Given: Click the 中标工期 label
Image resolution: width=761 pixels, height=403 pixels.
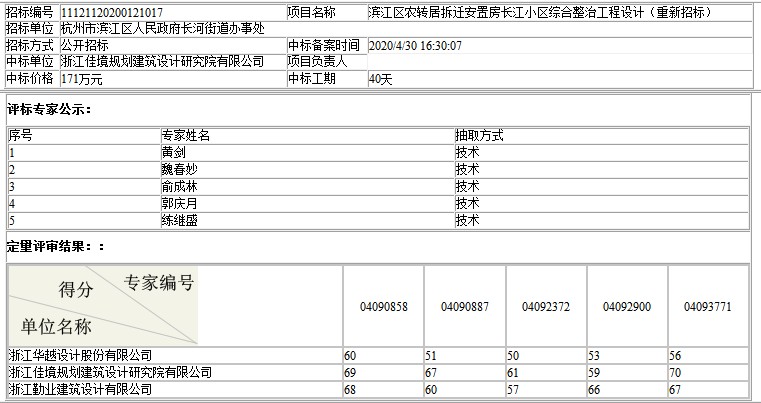Looking at the screenshot, I should click(x=311, y=78).
